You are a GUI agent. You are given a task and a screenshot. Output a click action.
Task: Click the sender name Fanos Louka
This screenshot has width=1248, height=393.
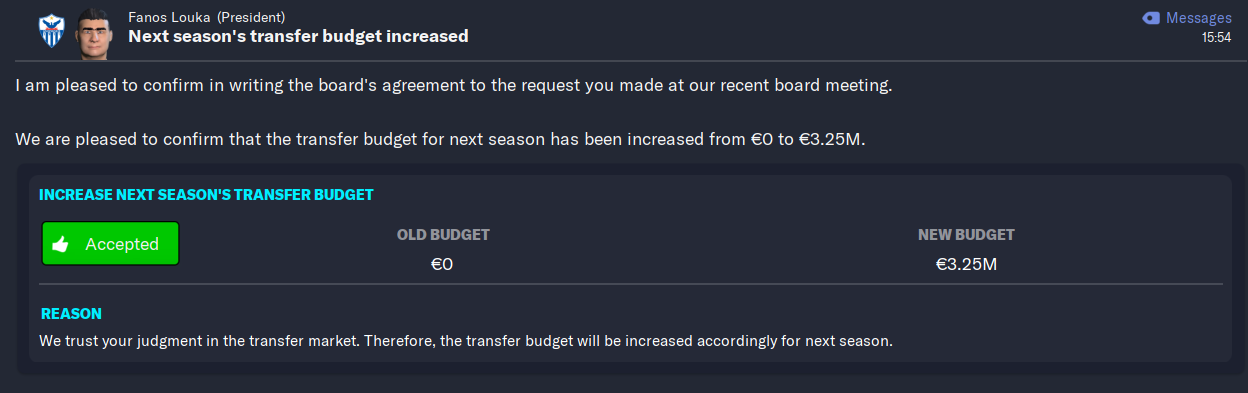pyautogui.click(x=169, y=18)
